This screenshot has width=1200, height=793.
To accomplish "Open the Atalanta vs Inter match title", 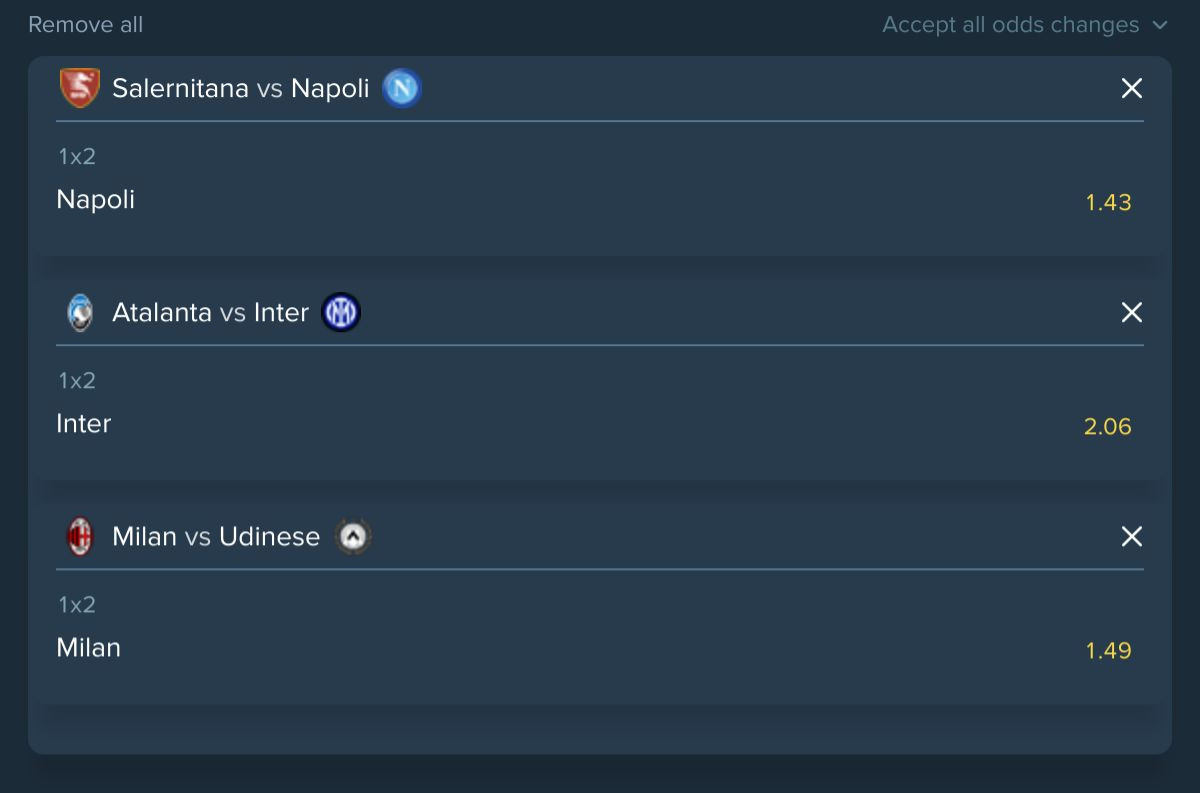I will [x=210, y=312].
